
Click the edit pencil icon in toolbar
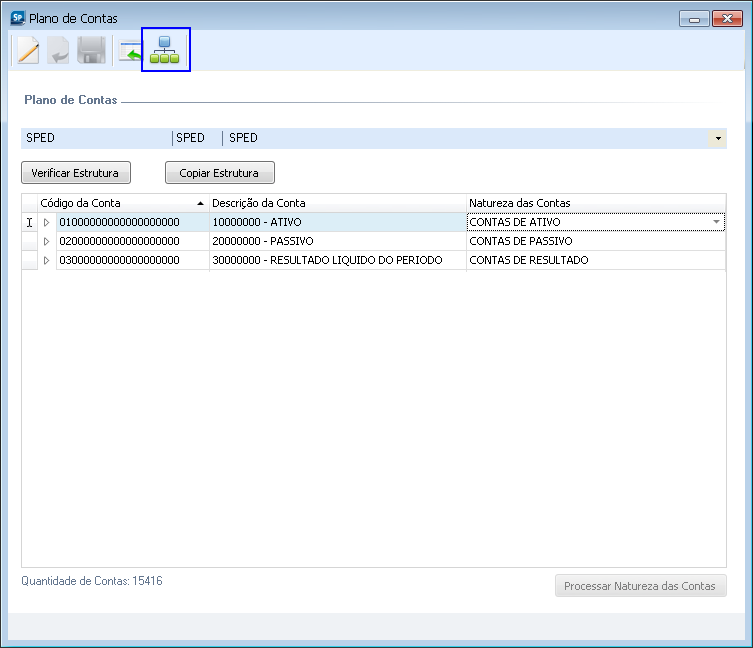(28, 50)
